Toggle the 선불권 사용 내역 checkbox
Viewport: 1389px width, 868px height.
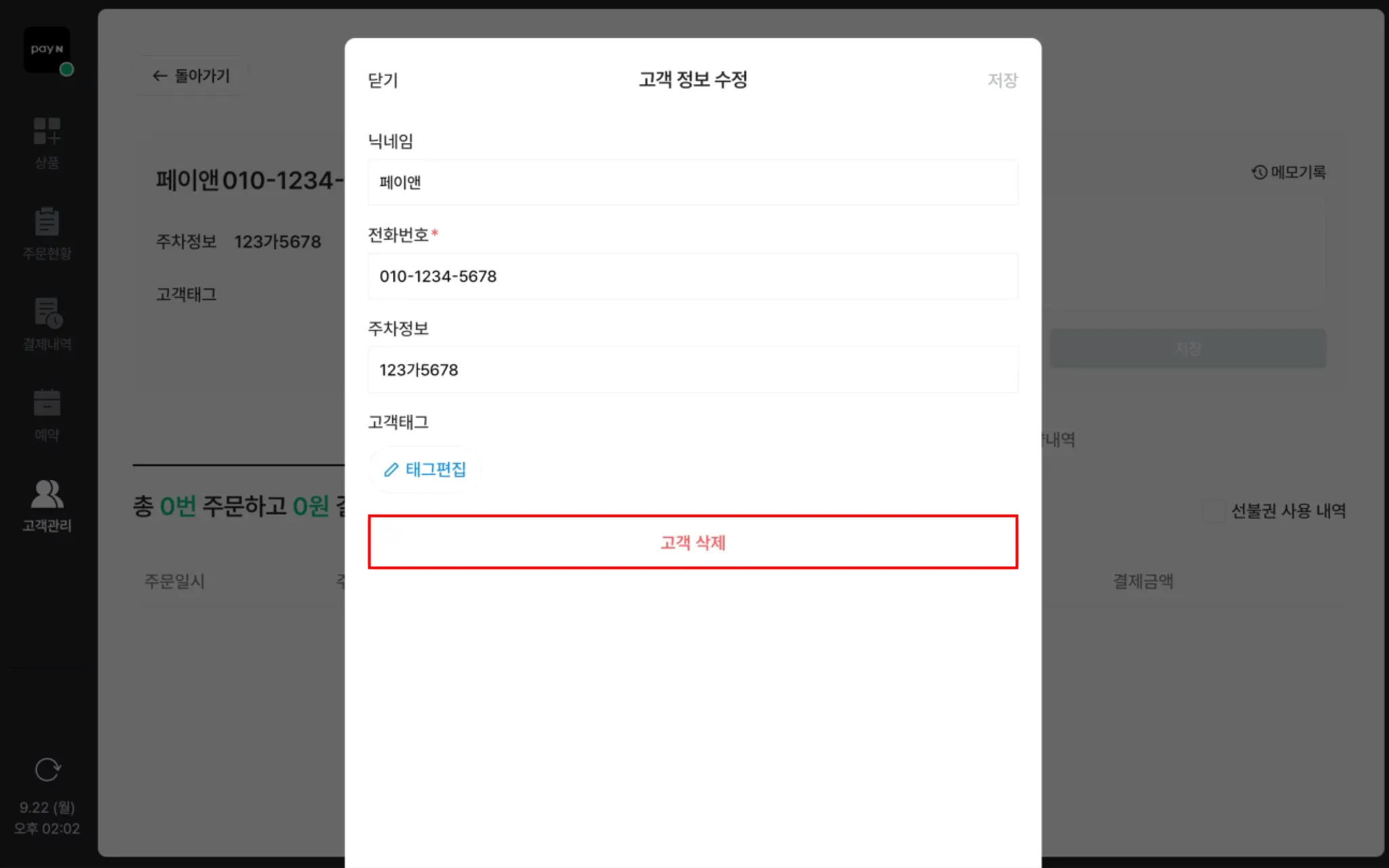point(1214,511)
